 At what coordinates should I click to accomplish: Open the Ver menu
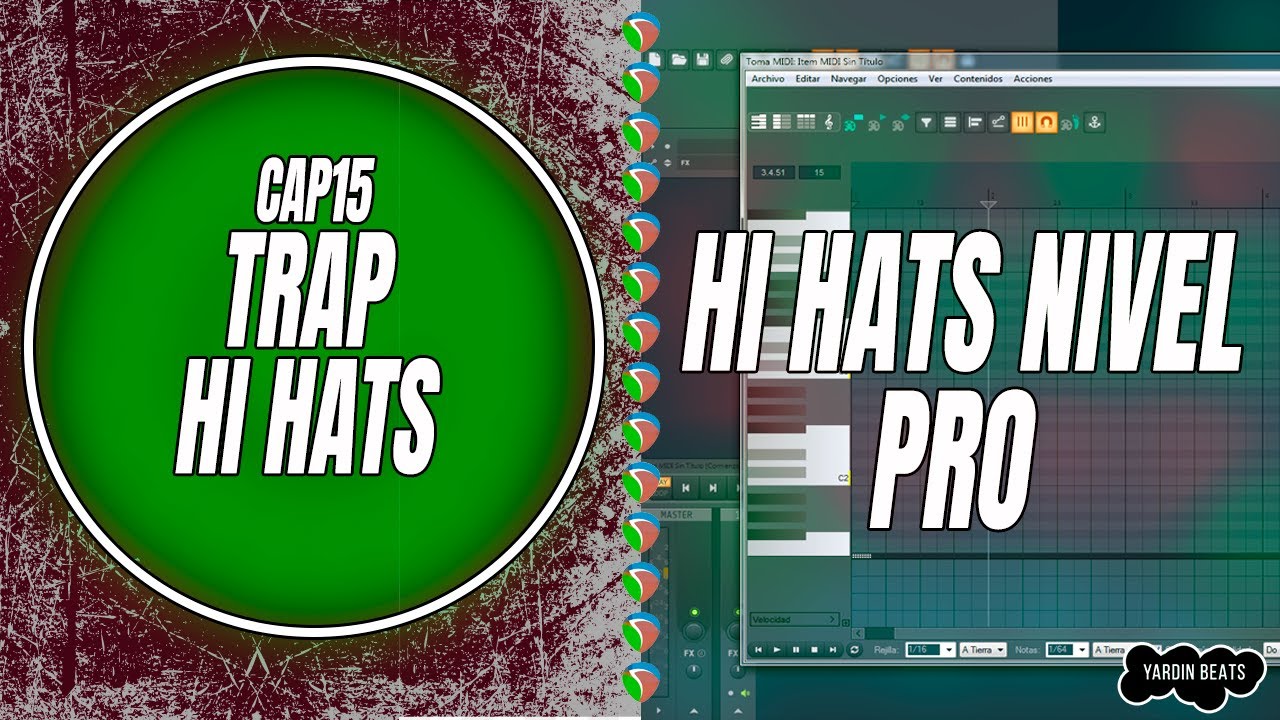pyautogui.click(x=936, y=79)
